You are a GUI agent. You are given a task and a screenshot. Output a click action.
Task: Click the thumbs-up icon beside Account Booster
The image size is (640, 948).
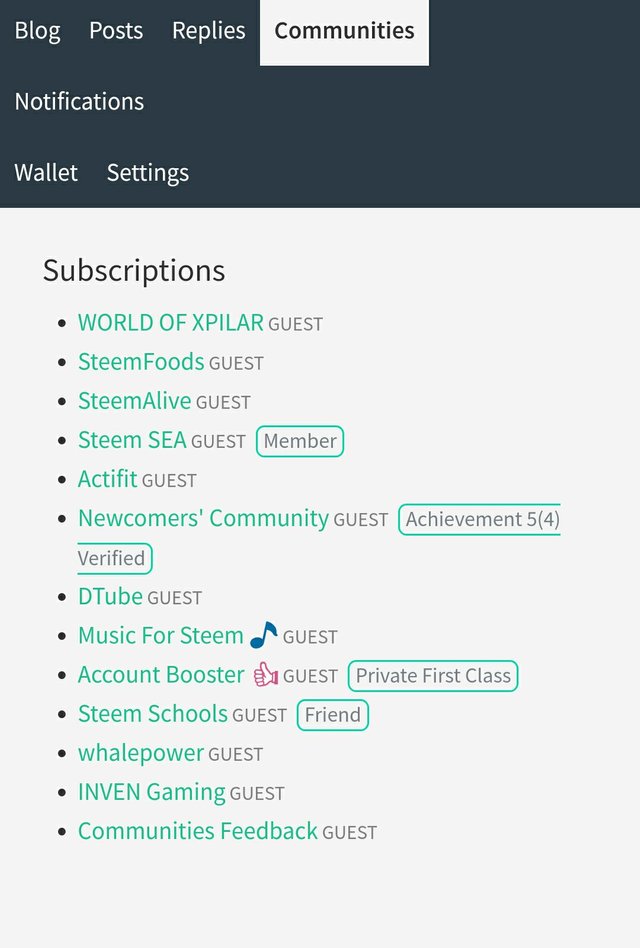click(264, 675)
